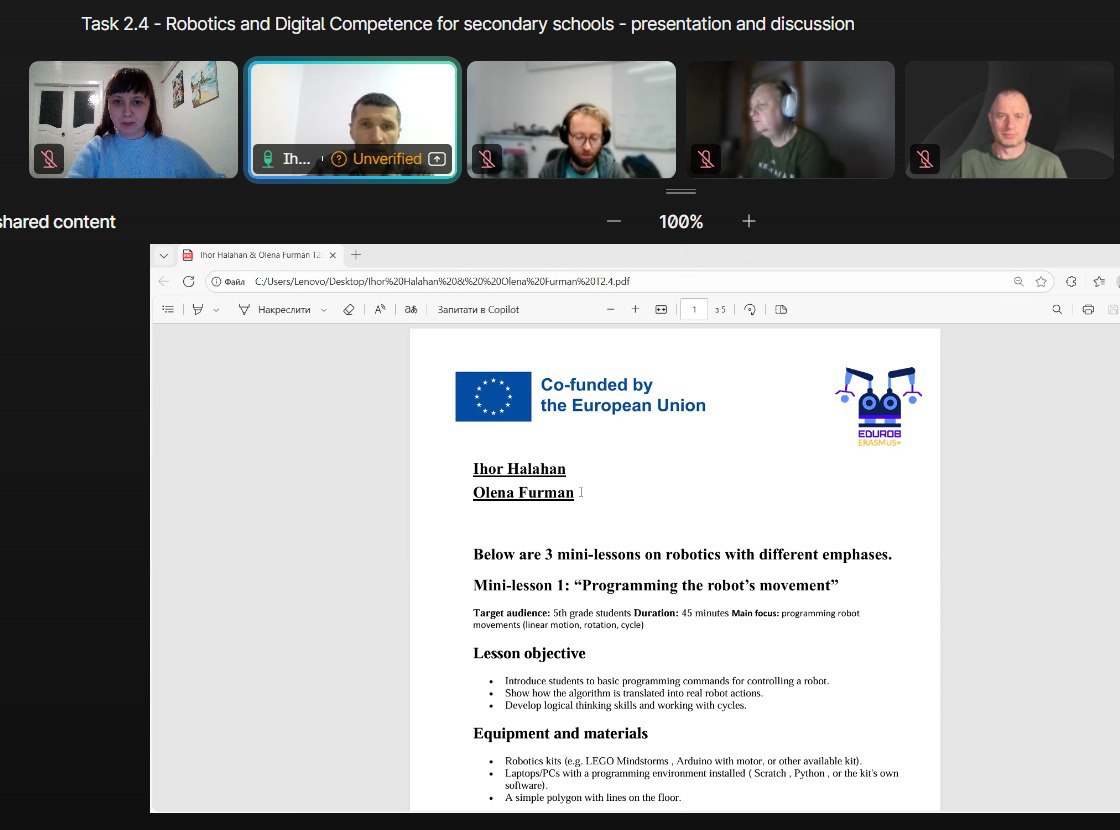Open a new browser tab
The image size is (1120, 830).
coord(356,255)
